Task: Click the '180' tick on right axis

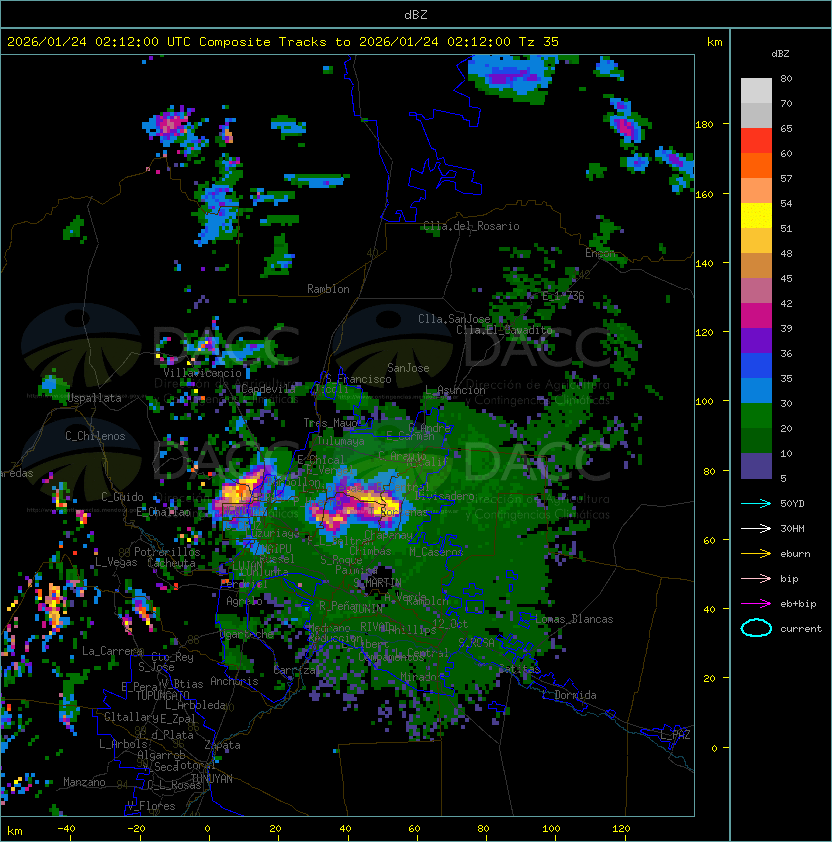Action: (x=704, y=125)
